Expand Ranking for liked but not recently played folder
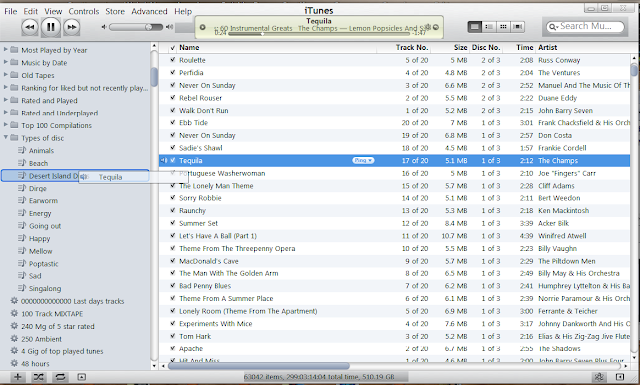 pyautogui.click(x=6, y=87)
